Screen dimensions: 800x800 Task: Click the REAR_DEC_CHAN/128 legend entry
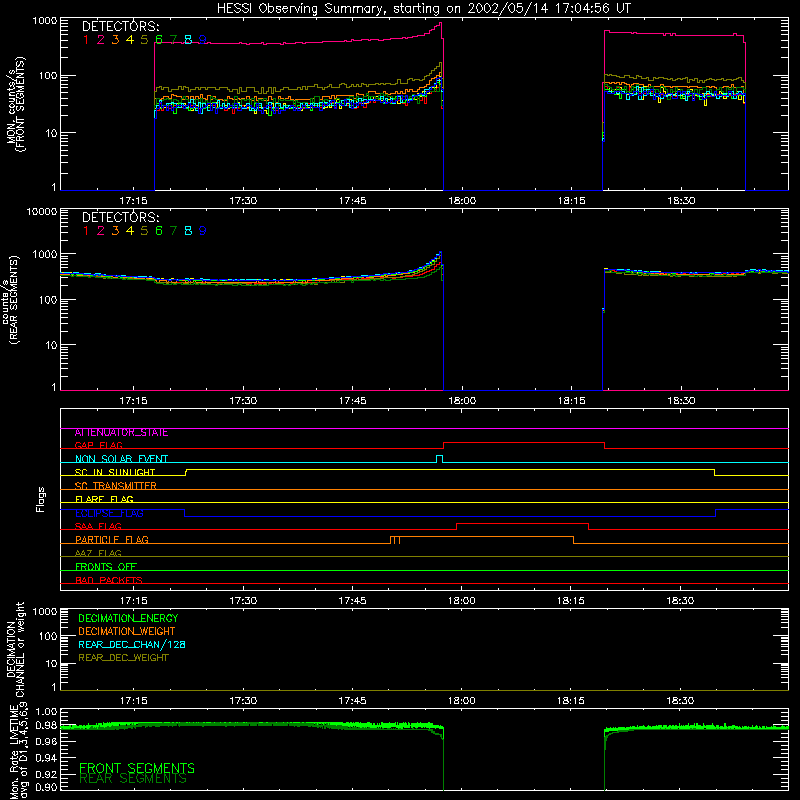point(132,645)
